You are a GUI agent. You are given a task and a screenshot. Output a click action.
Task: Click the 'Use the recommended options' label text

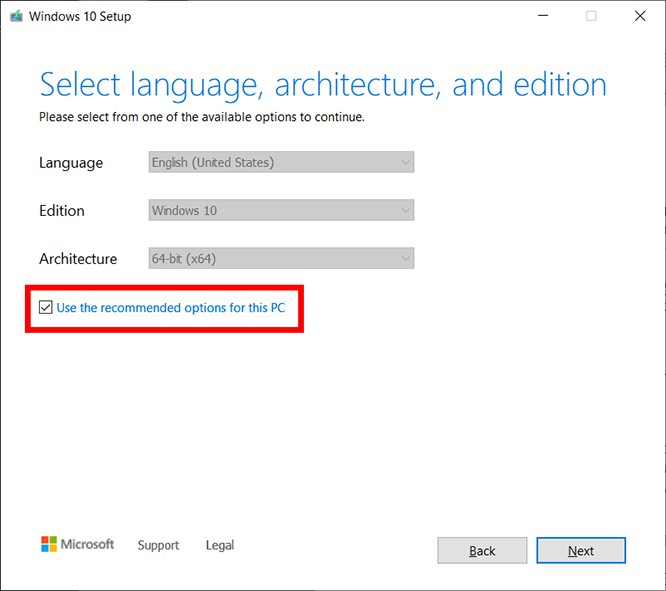point(170,308)
